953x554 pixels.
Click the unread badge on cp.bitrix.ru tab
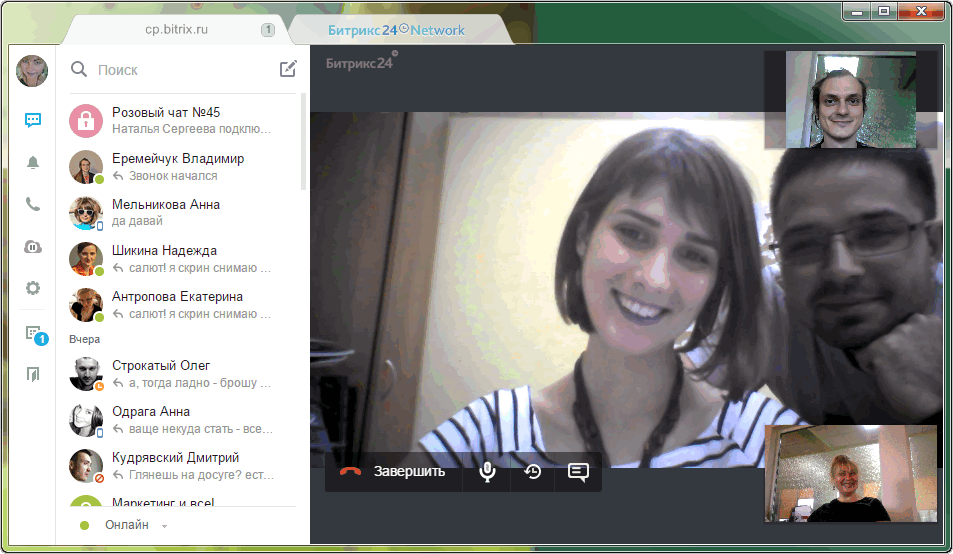268,29
